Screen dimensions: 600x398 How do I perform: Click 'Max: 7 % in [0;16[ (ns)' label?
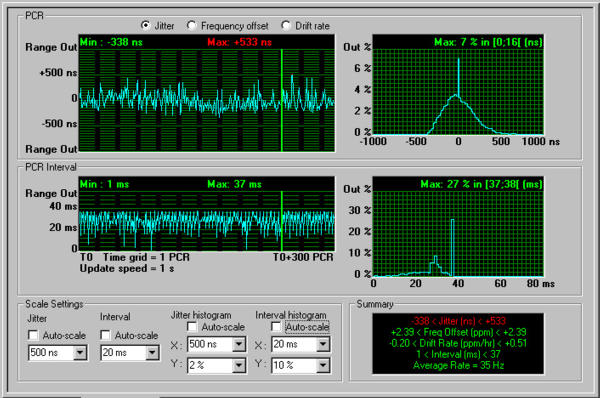click(x=488, y=42)
